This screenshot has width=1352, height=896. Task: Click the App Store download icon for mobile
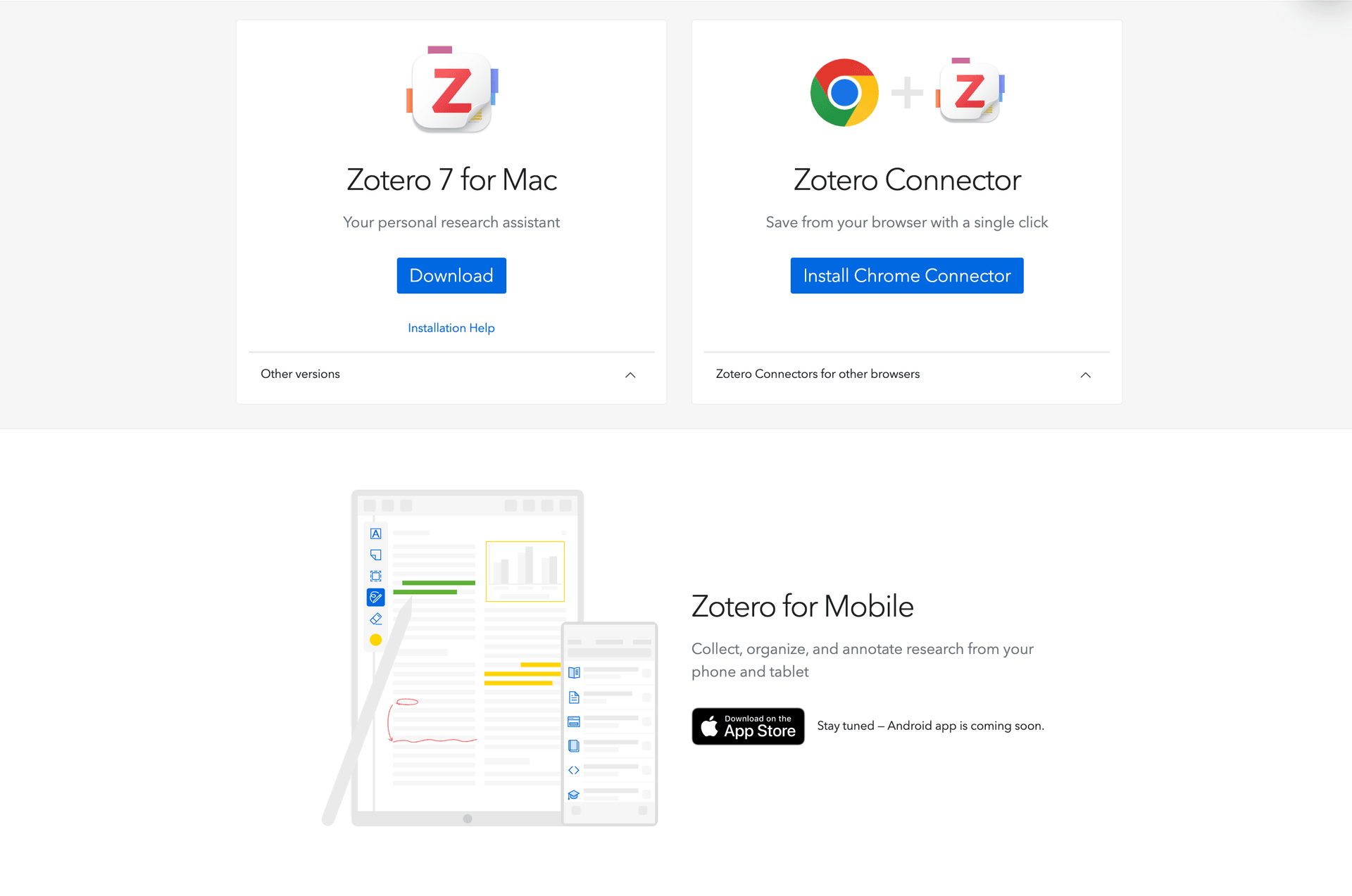click(x=749, y=725)
